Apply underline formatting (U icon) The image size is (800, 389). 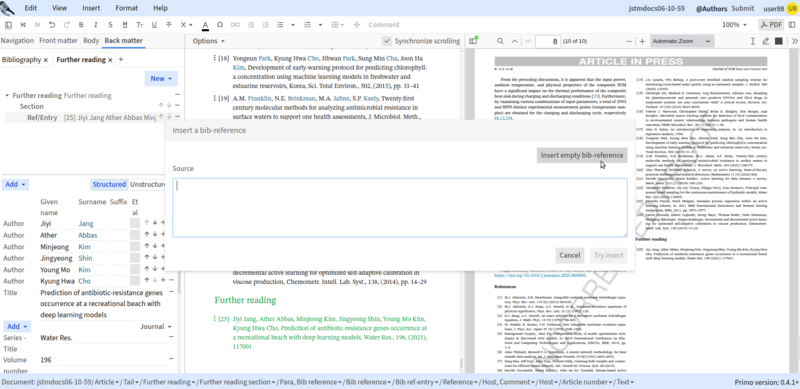pos(154,25)
